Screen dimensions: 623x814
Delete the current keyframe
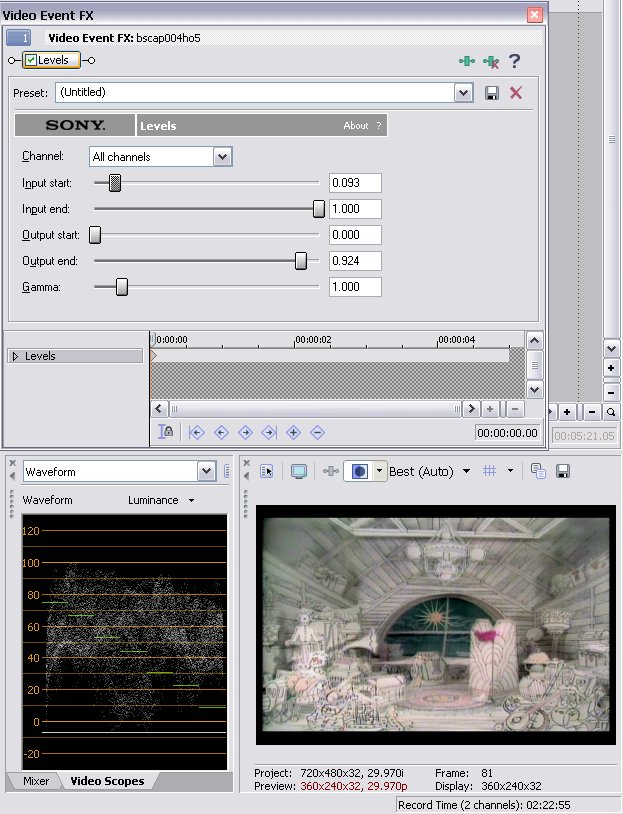[317, 432]
